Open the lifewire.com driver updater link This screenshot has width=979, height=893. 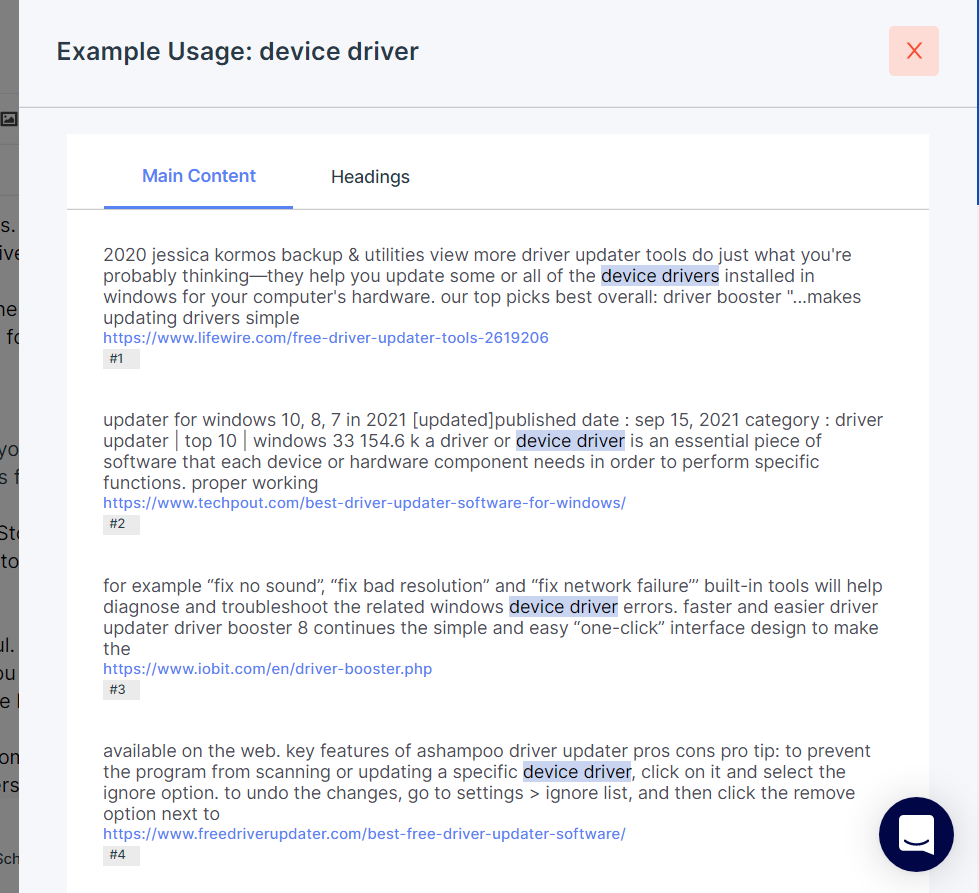pos(326,338)
